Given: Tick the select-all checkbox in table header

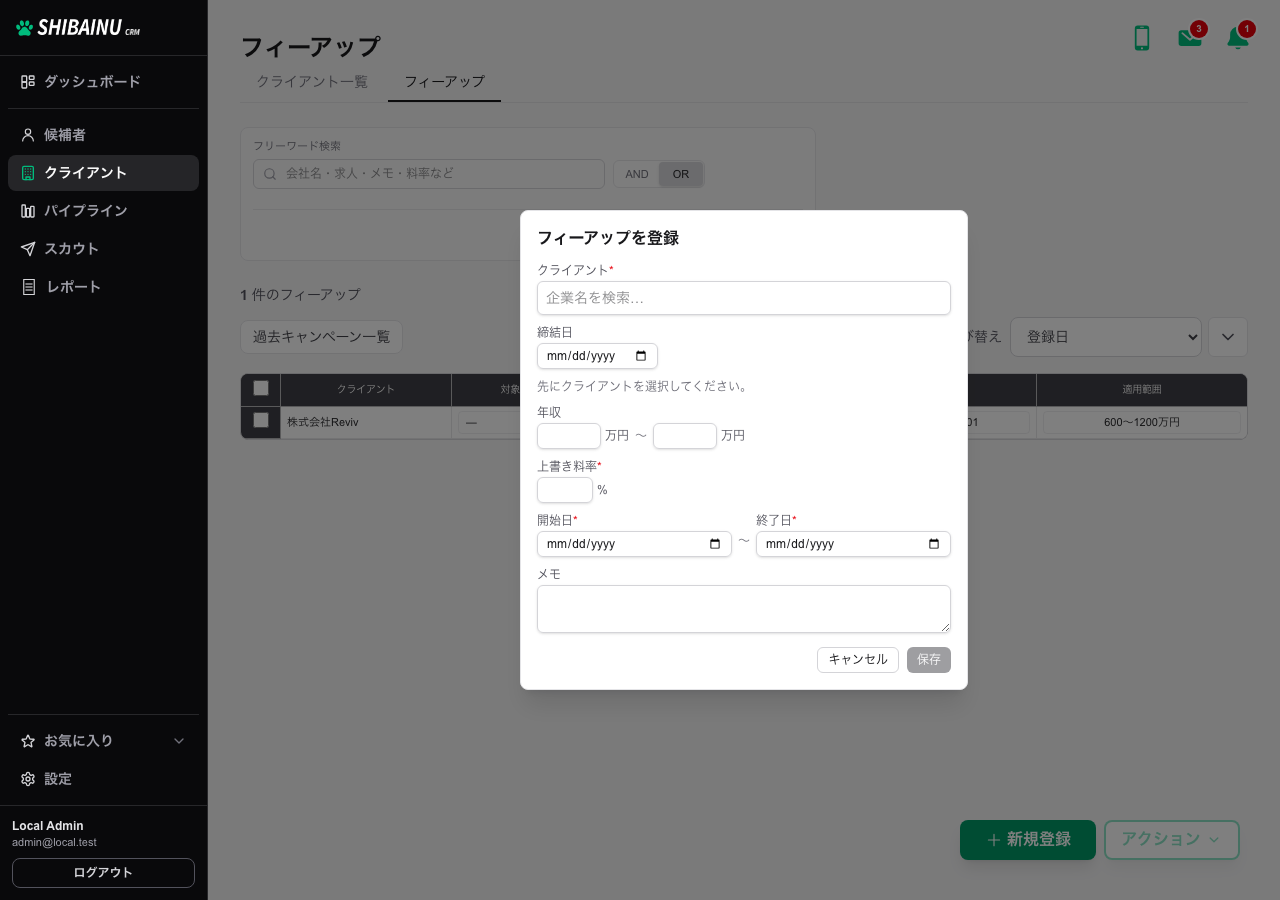Looking at the screenshot, I should pos(261,388).
